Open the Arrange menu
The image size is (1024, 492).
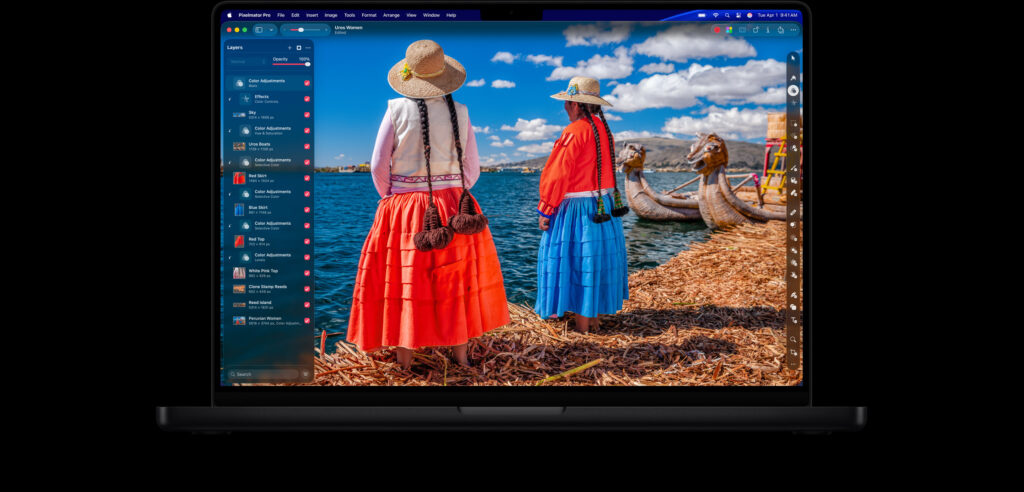[391, 15]
